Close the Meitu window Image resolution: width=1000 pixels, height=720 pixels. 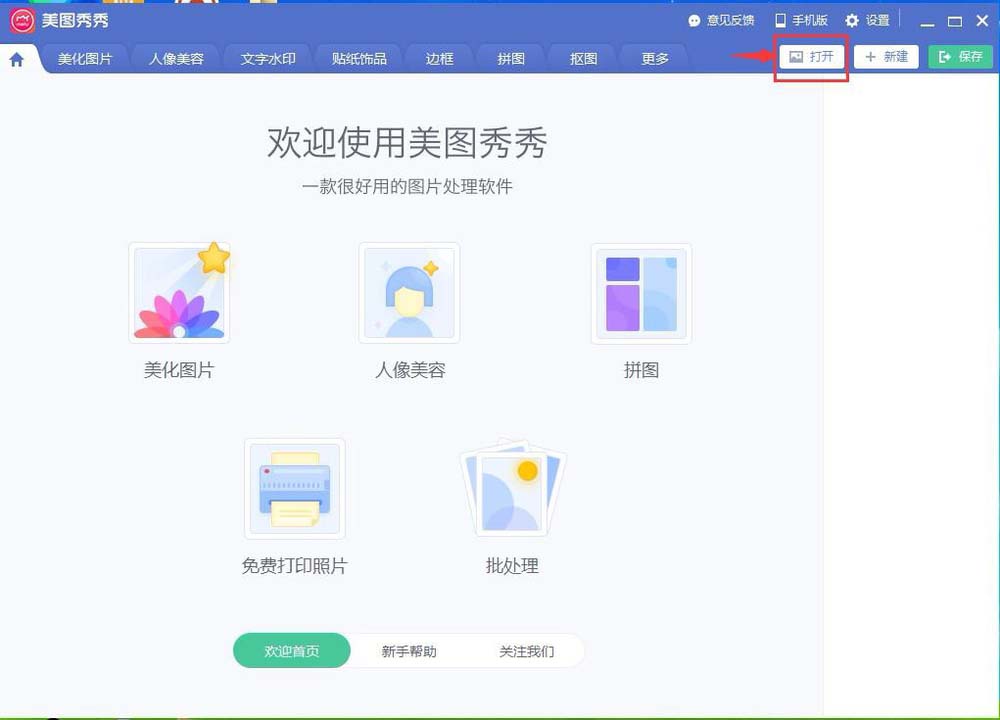click(x=982, y=21)
